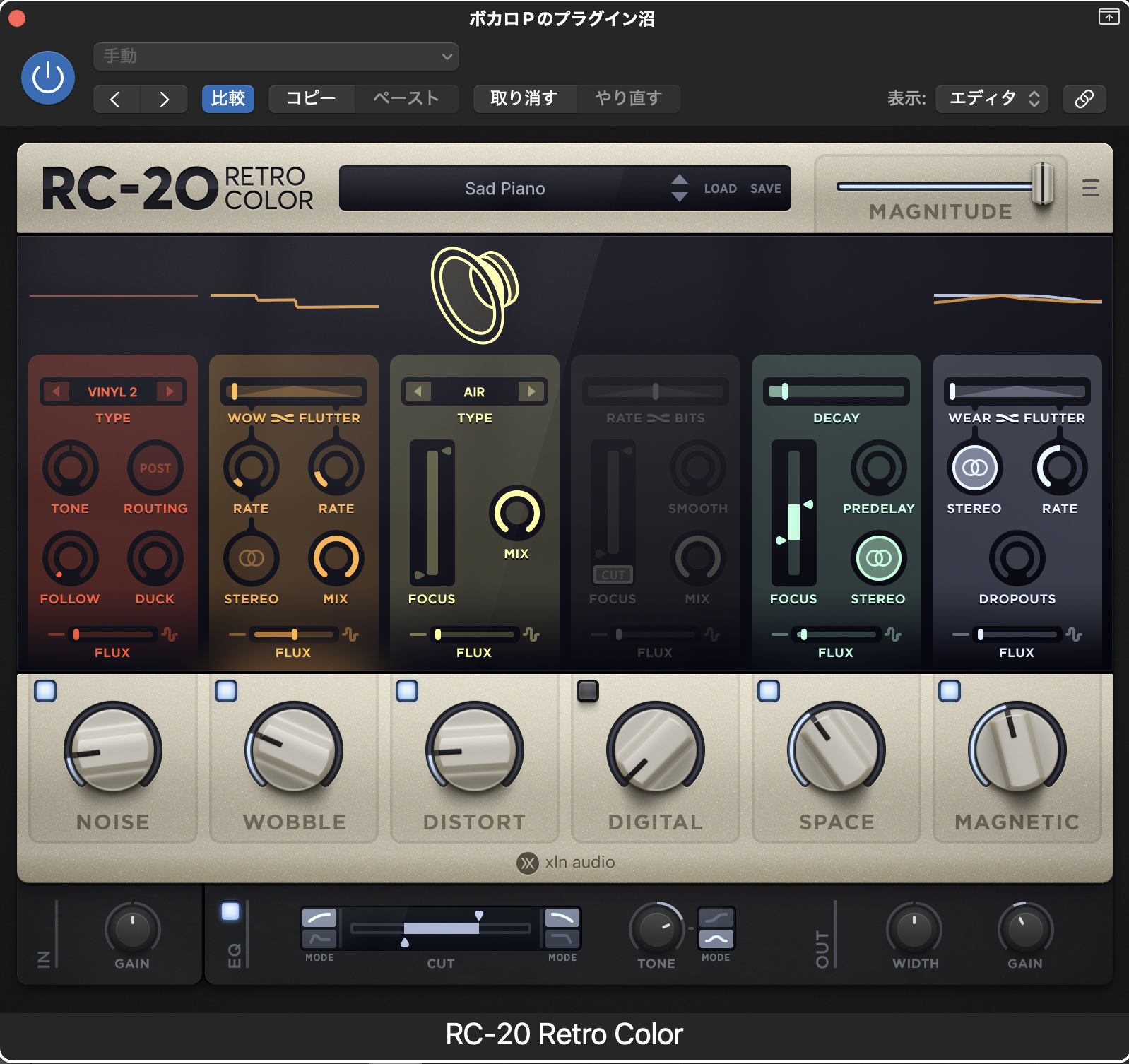Click the Wow RATE knob

pyautogui.click(x=251, y=468)
